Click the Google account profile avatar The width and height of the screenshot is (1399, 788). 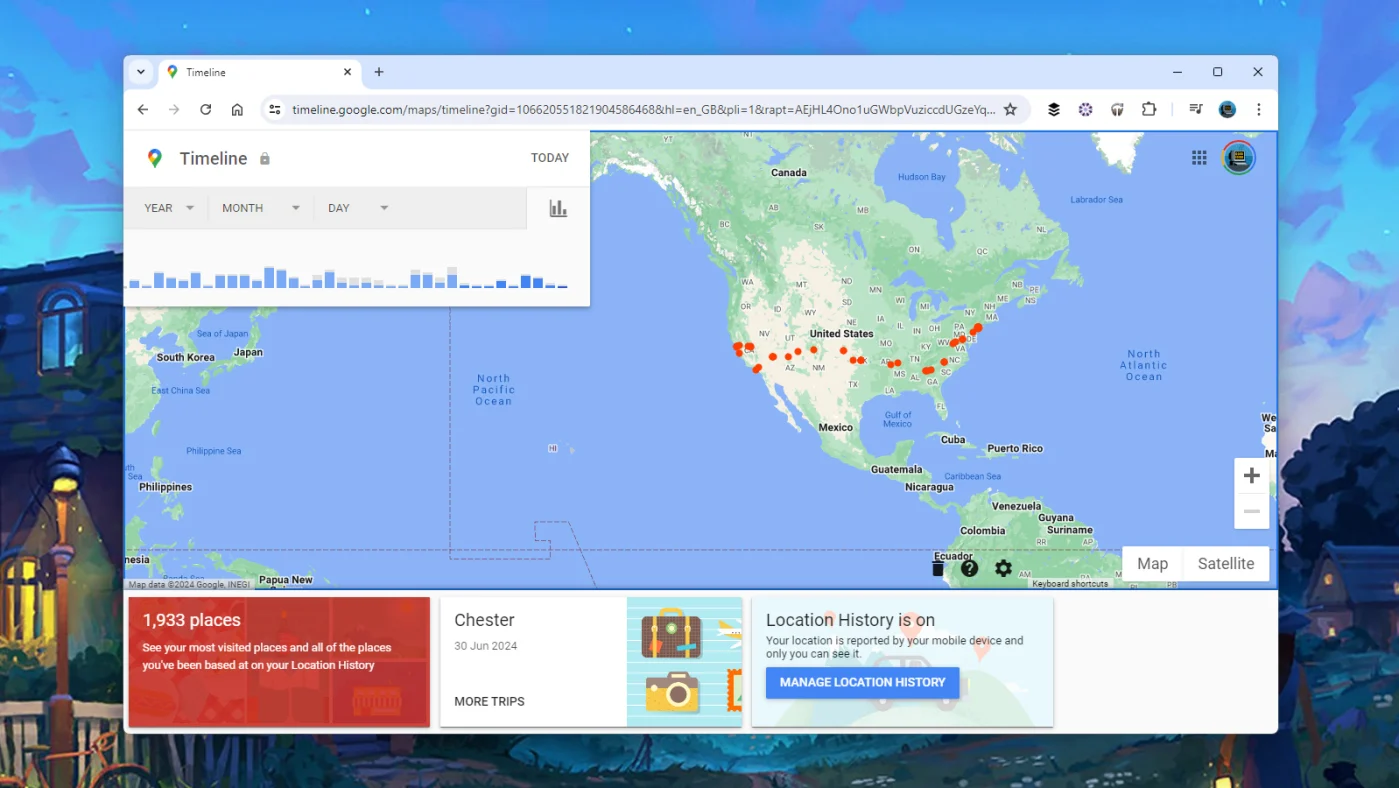[1238, 157]
